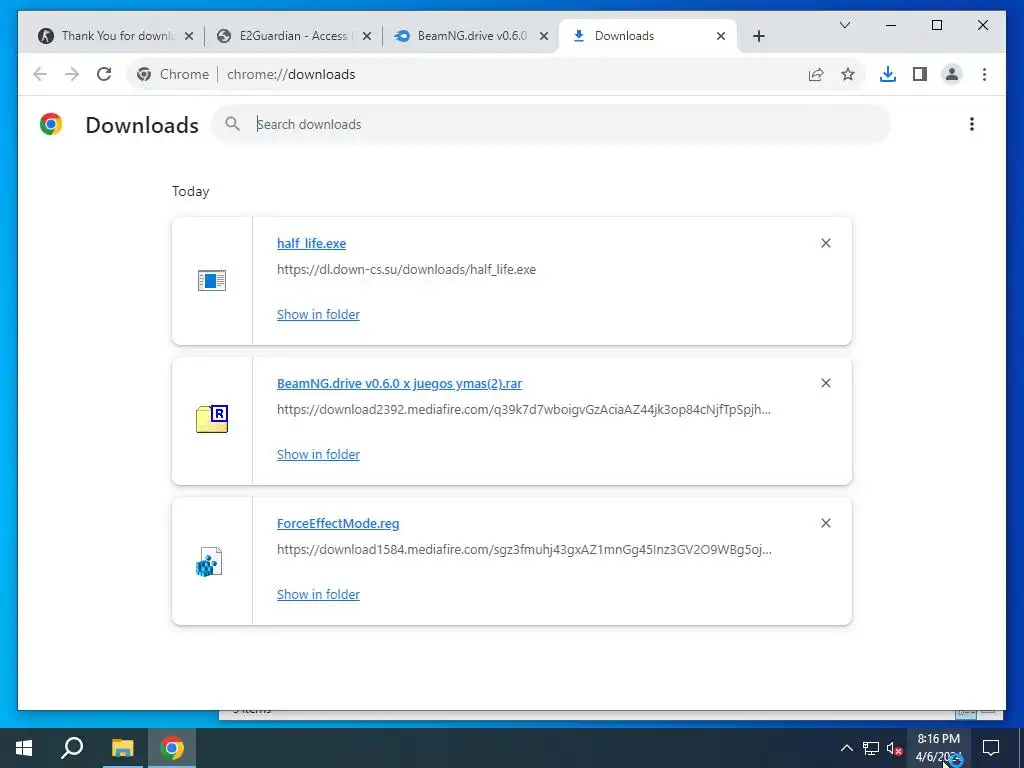Click the dl.down-cs.su source URL text

406,270
